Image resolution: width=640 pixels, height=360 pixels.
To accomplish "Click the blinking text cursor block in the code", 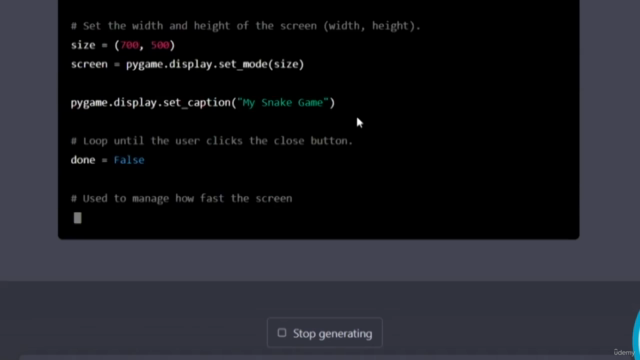I will coord(78,218).
